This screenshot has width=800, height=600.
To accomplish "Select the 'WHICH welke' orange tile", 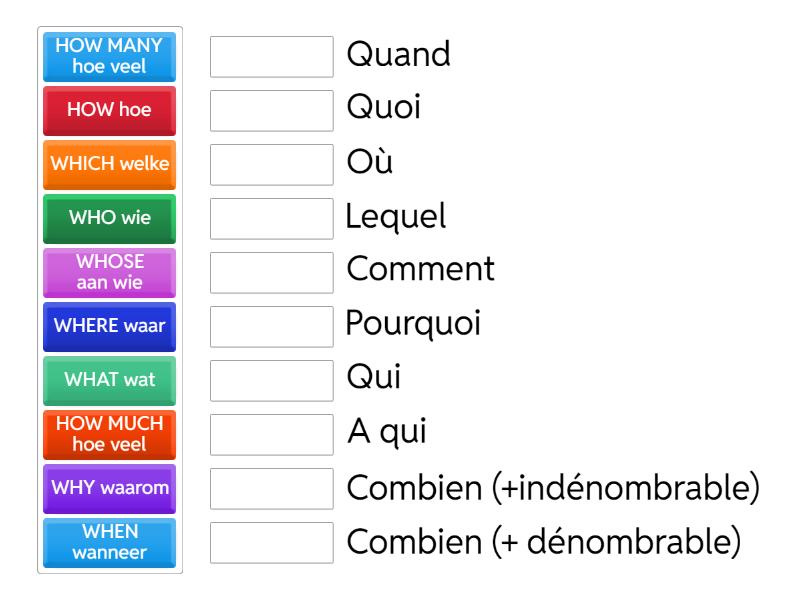I will [109, 165].
